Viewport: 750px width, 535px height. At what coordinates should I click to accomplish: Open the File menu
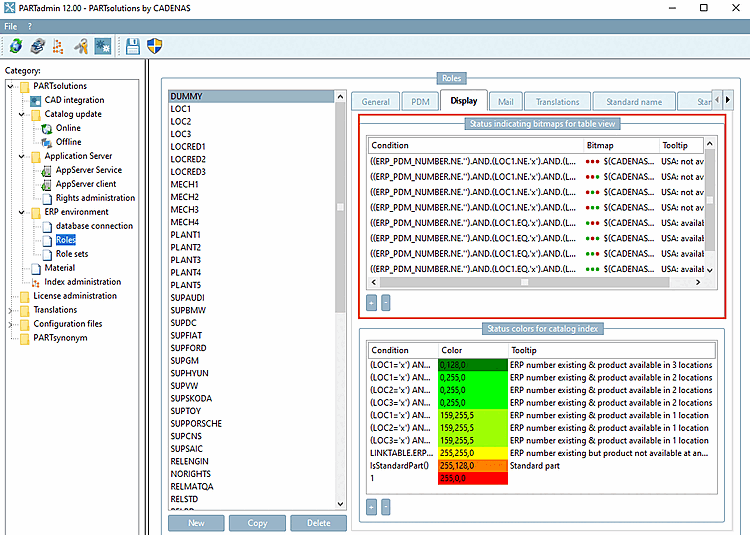pyautogui.click(x=11, y=25)
